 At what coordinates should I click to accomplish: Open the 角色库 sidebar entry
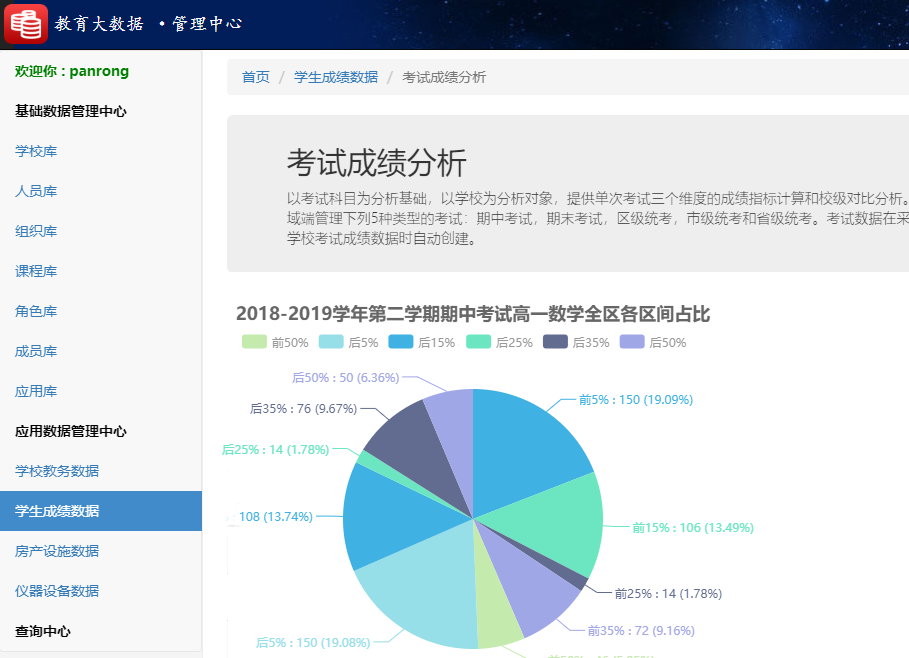click(36, 311)
